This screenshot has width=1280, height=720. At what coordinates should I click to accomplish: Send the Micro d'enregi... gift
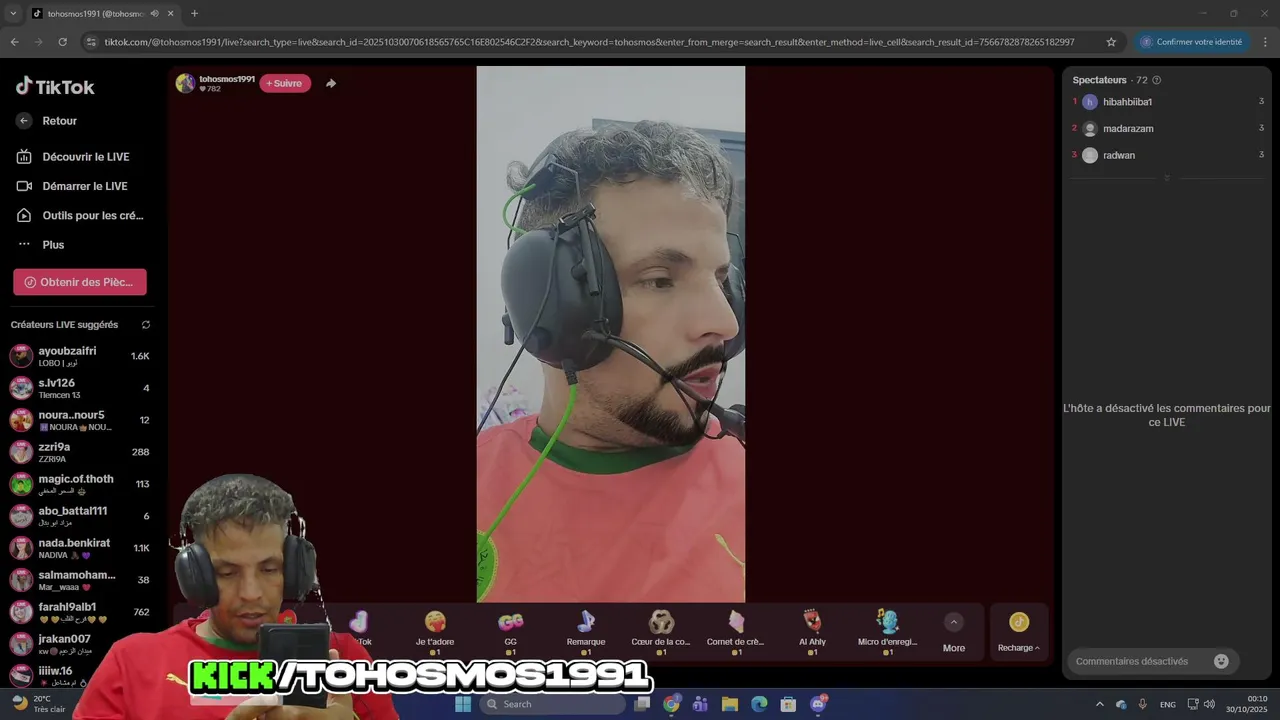point(887,632)
